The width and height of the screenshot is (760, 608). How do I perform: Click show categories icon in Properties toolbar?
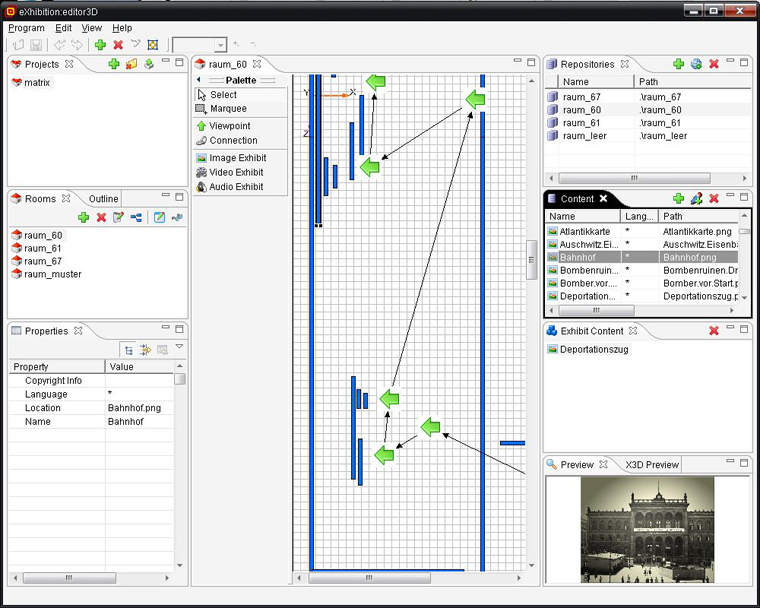(x=128, y=350)
